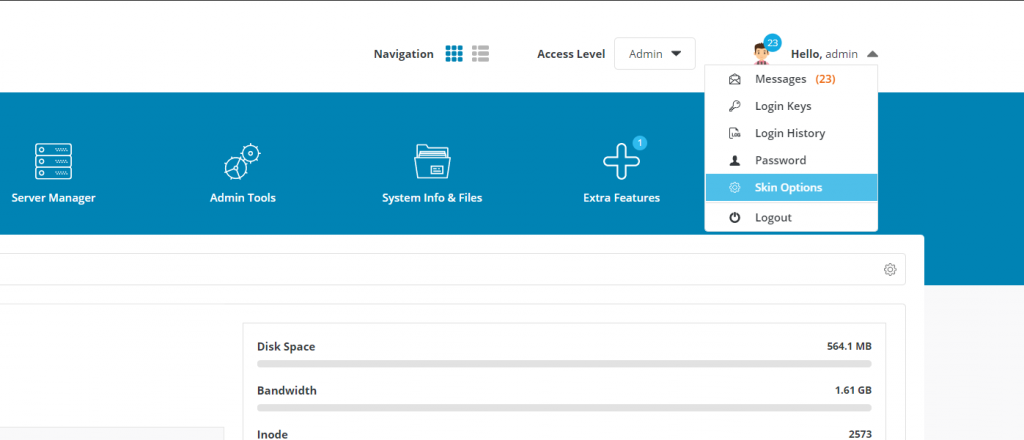Click the orange (23) message count

[825, 80]
